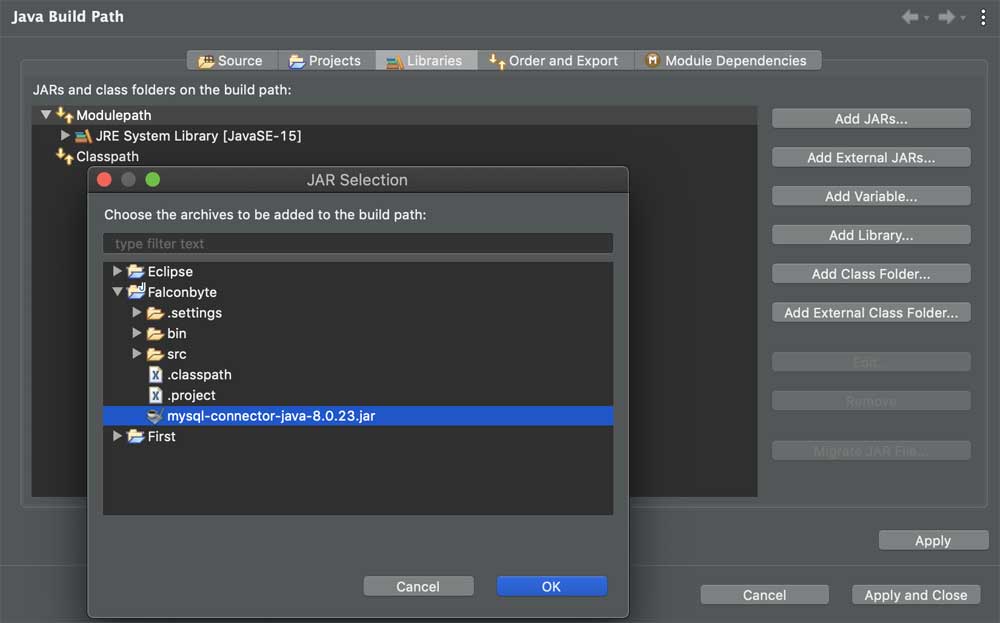
Task: Switch to the Projects tab
Action: pyautogui.click(x=326, y=60)
